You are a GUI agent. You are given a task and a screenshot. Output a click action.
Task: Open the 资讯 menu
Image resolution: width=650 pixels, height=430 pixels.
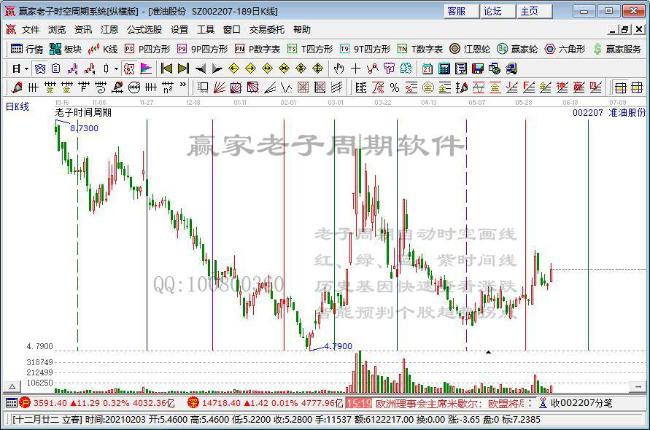pos(83,29)
